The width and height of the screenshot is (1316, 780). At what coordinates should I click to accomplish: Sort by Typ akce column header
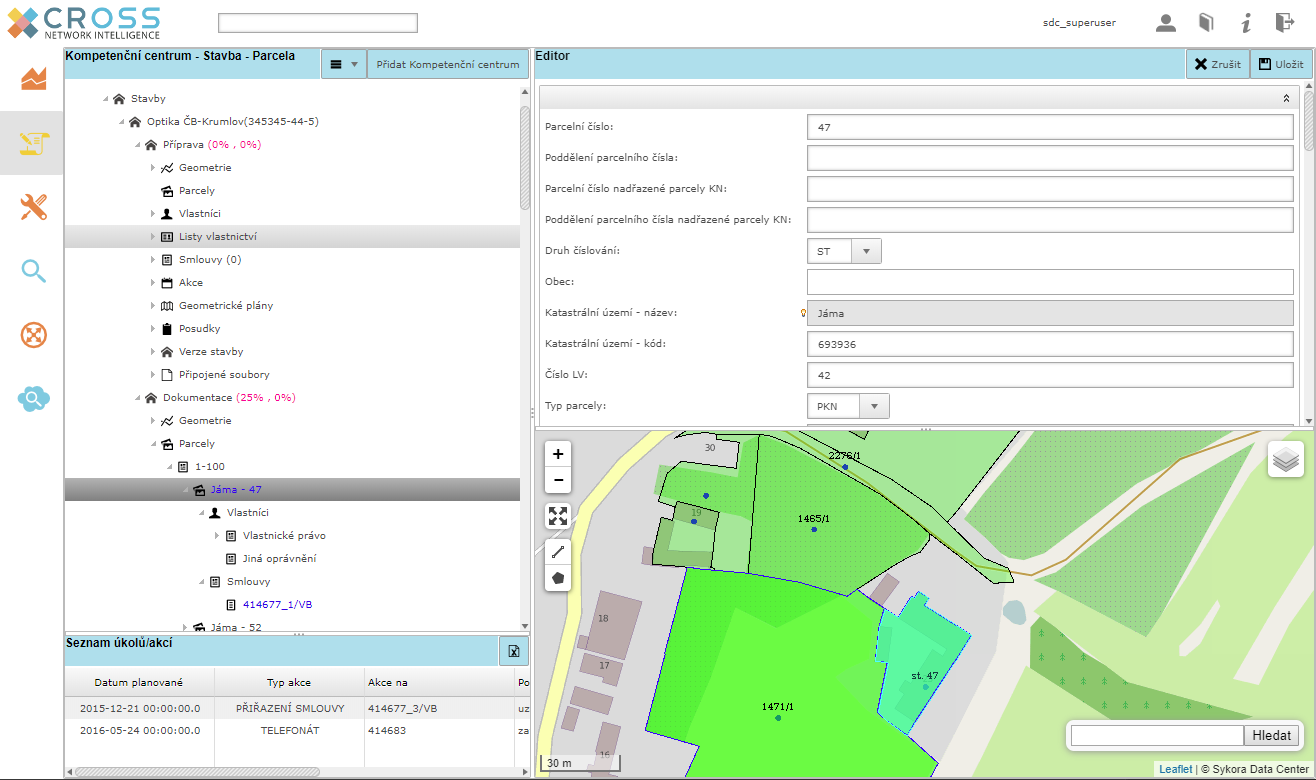point(289,682)
